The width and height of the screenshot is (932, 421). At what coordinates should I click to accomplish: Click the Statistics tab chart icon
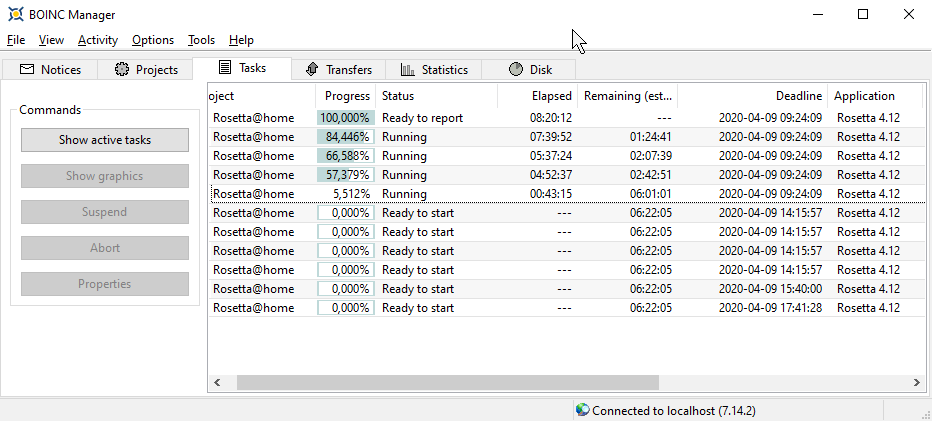tap(407, 70)
